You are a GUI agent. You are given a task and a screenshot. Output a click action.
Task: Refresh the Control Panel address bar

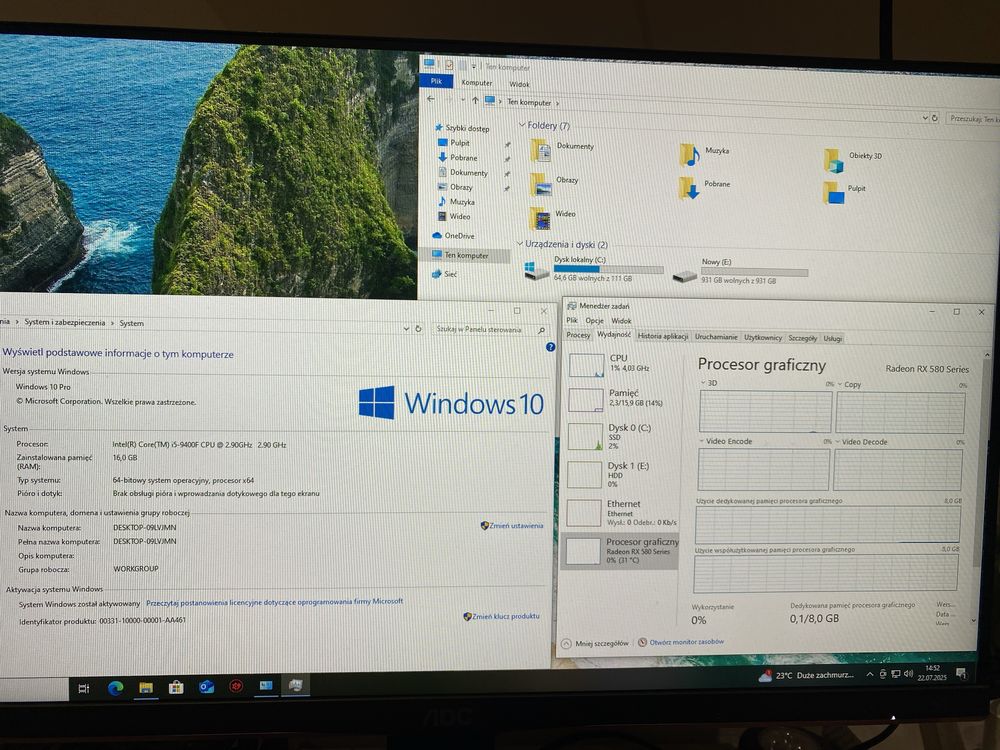418,328
